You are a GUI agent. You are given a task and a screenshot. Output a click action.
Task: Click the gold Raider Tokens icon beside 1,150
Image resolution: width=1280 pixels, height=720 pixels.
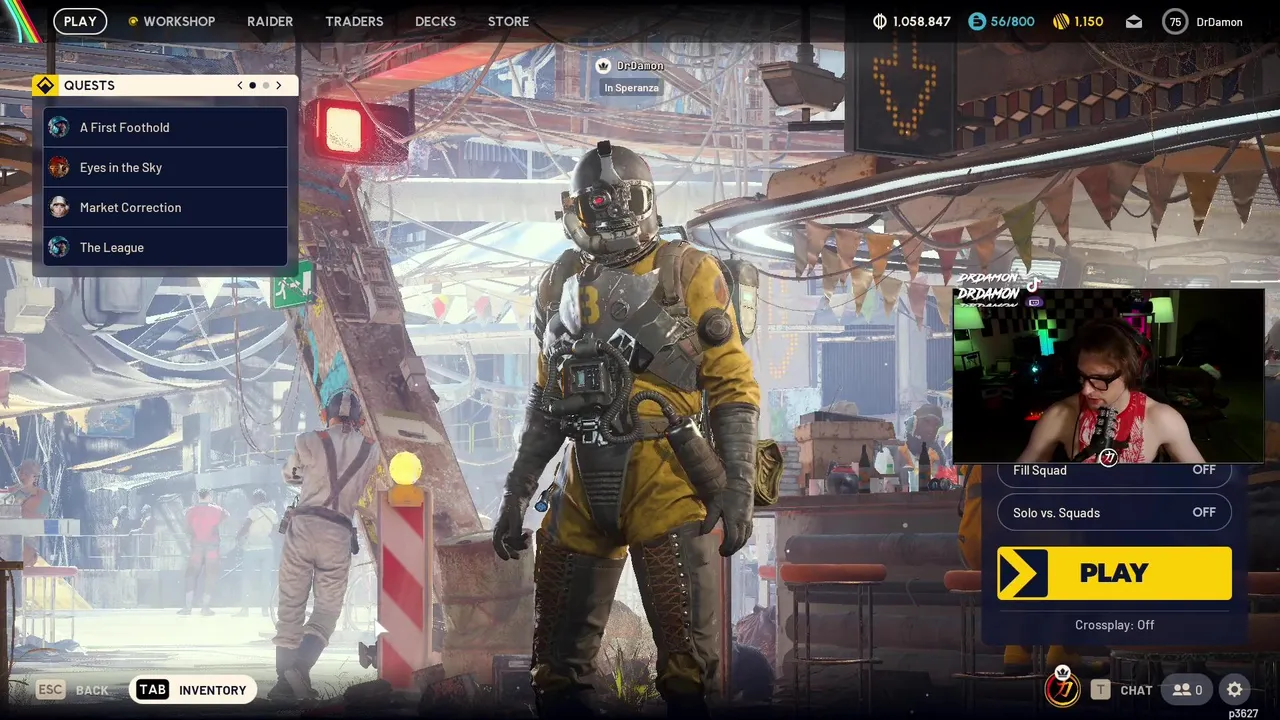(1061, 21)
